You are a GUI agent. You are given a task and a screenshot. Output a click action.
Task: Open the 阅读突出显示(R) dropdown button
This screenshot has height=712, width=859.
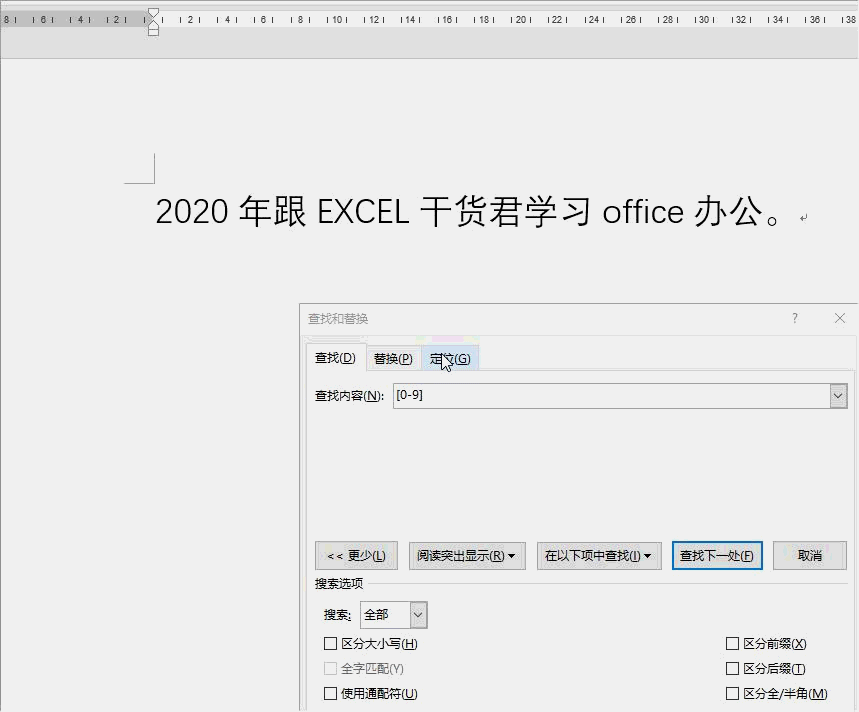click(467, 556)
